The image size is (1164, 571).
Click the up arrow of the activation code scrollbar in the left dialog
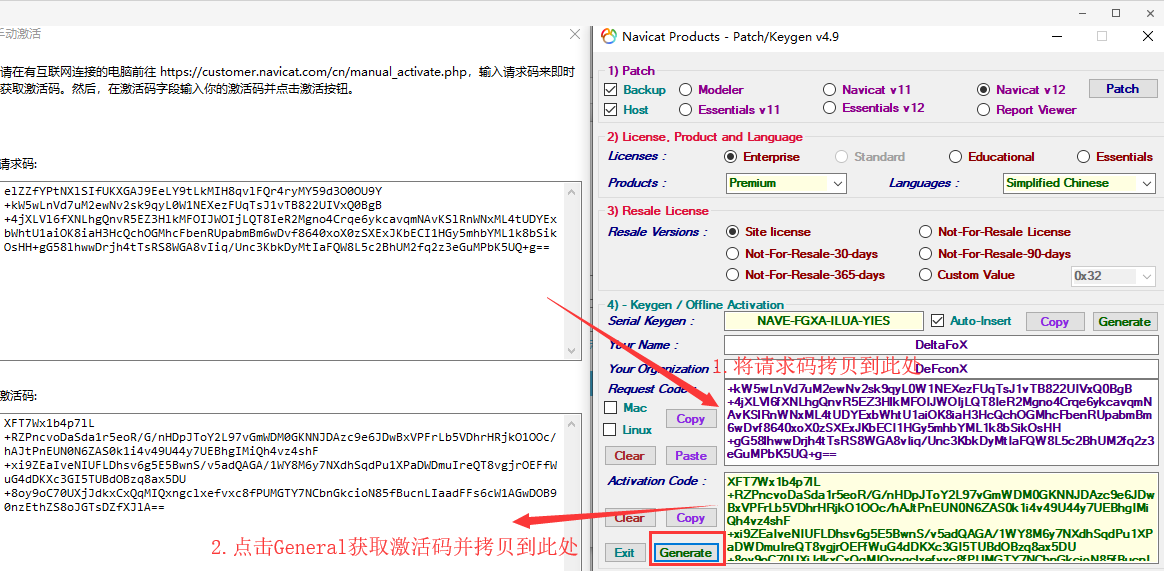tap(571, 422)
